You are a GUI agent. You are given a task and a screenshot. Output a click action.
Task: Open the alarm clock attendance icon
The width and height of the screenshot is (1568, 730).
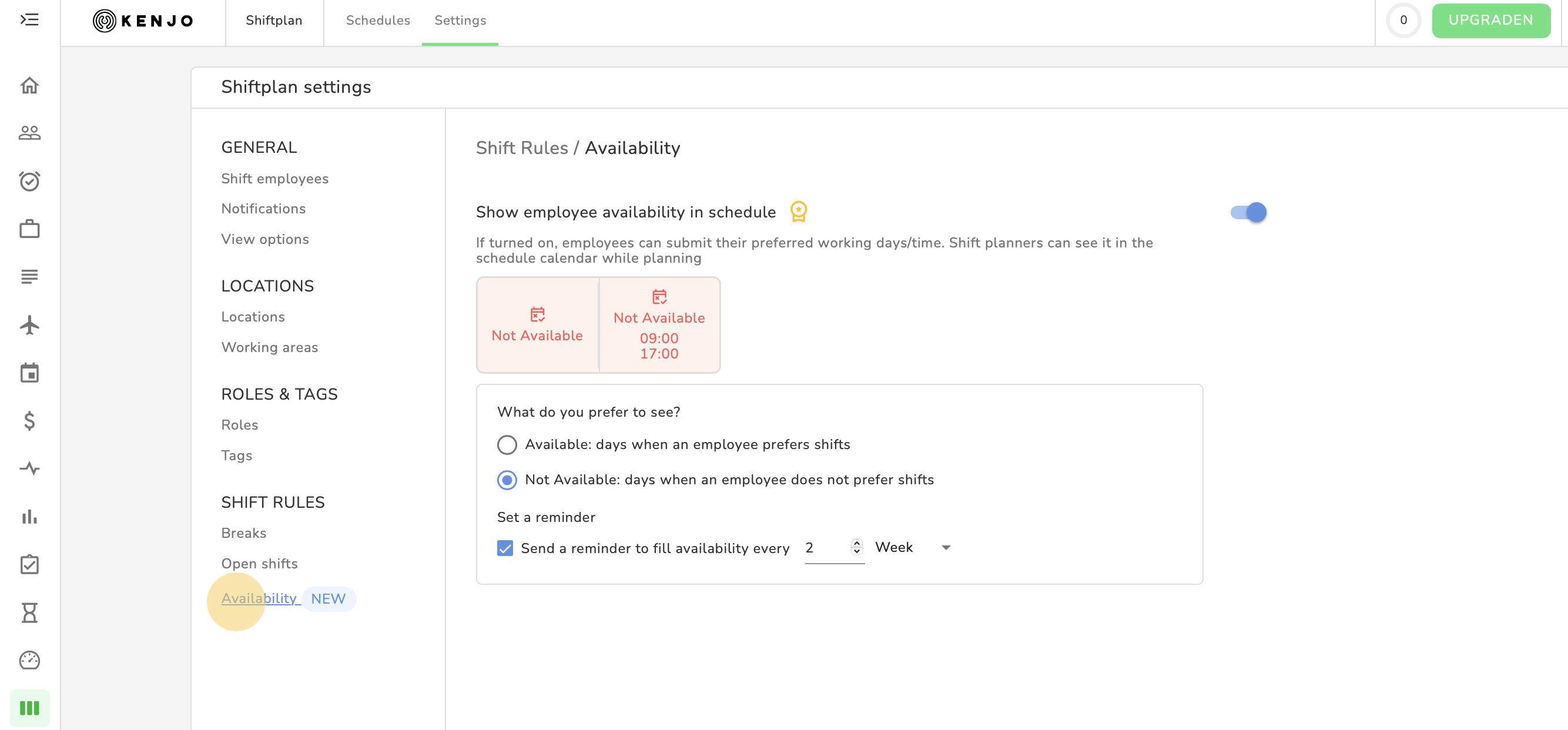pyautogui.click(x=29, y=181)
